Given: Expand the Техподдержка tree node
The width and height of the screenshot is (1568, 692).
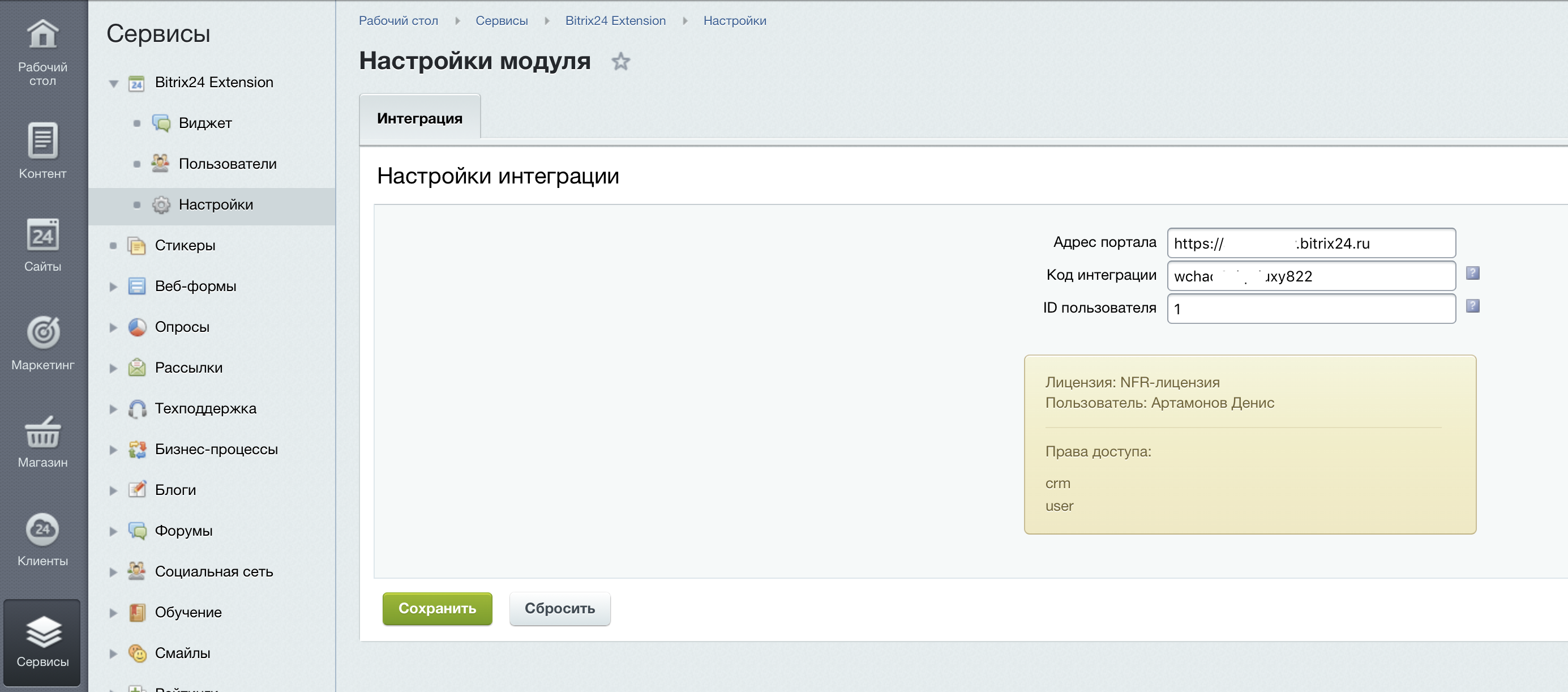Looking at the screenshot, I should point(113,409).
